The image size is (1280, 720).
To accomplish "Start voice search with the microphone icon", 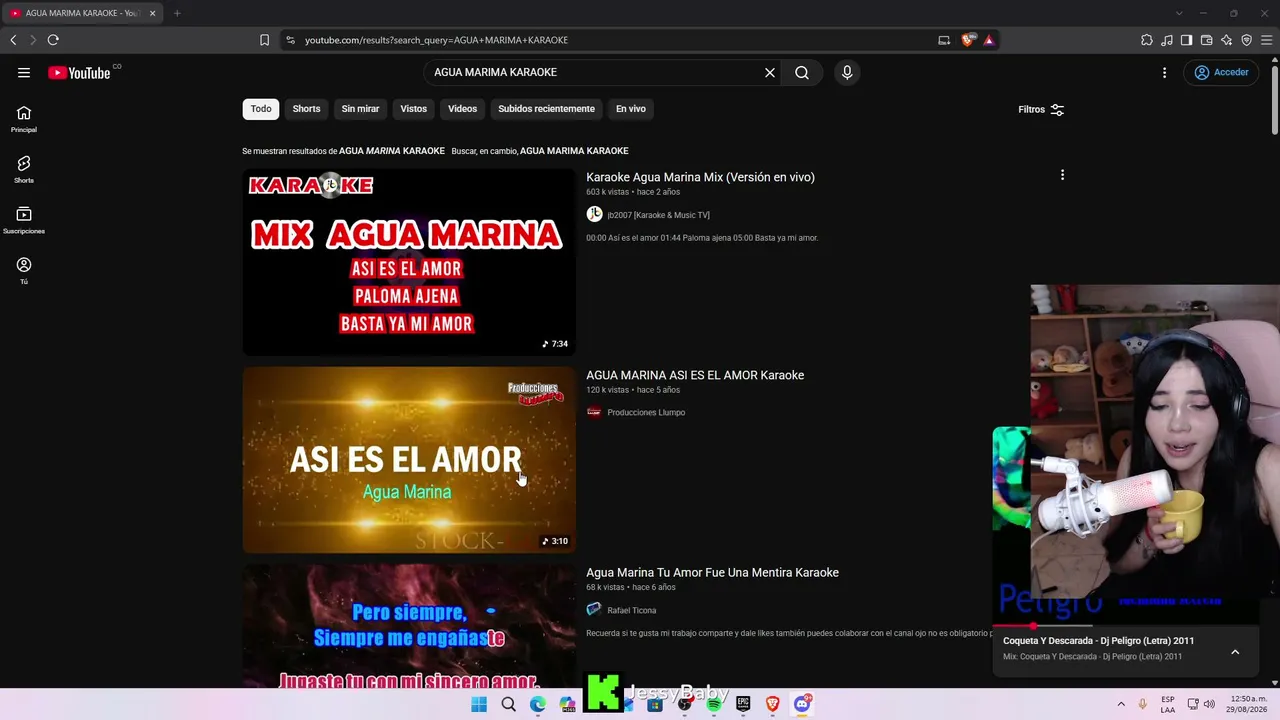I will (847, 72).
